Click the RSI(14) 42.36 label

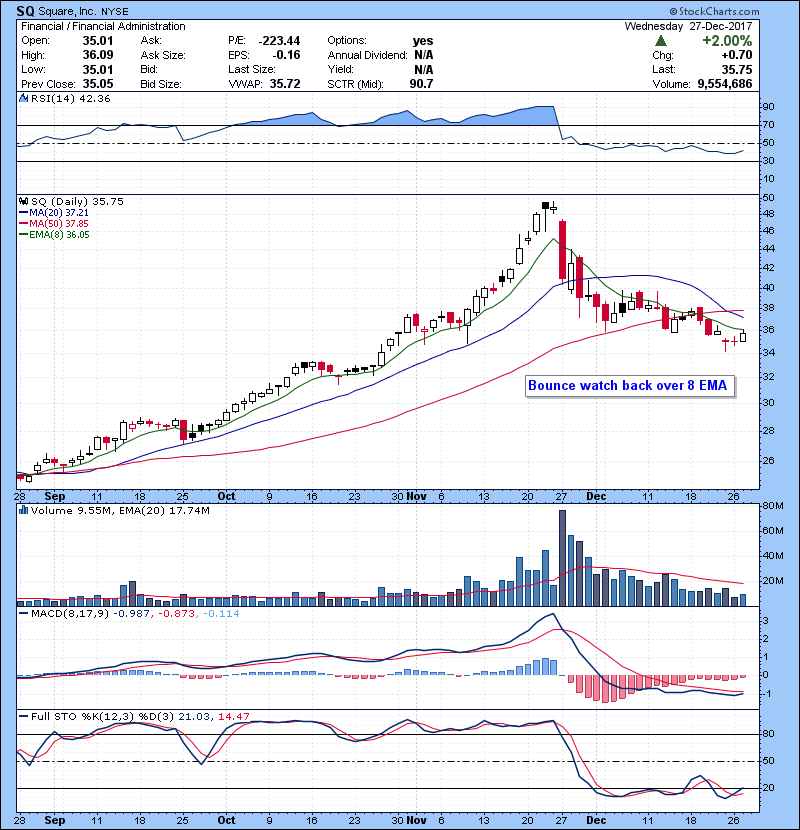(x=70, y=98)
